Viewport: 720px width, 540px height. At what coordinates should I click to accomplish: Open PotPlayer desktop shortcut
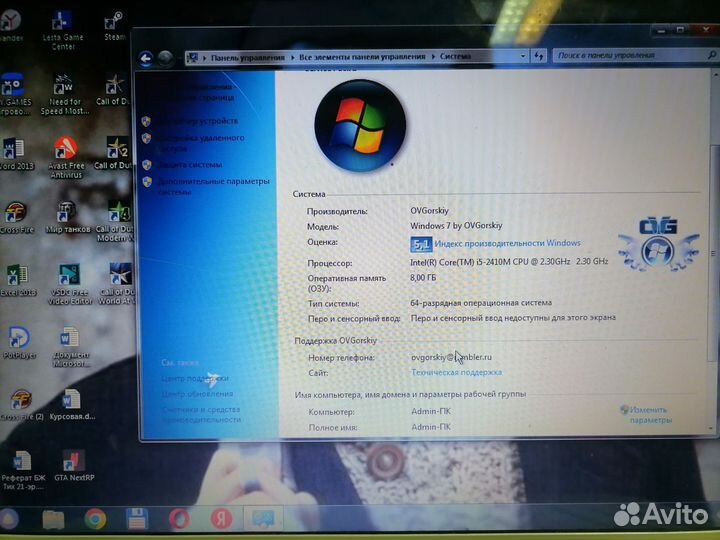[18, 340]
